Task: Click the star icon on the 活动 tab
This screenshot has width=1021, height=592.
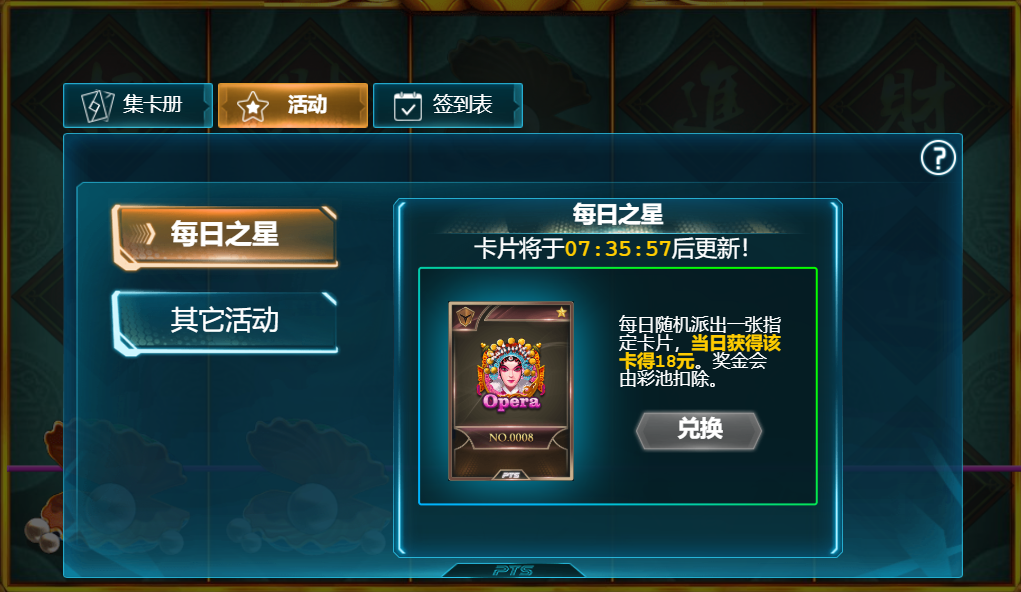Action: click(x=253, y=106)
